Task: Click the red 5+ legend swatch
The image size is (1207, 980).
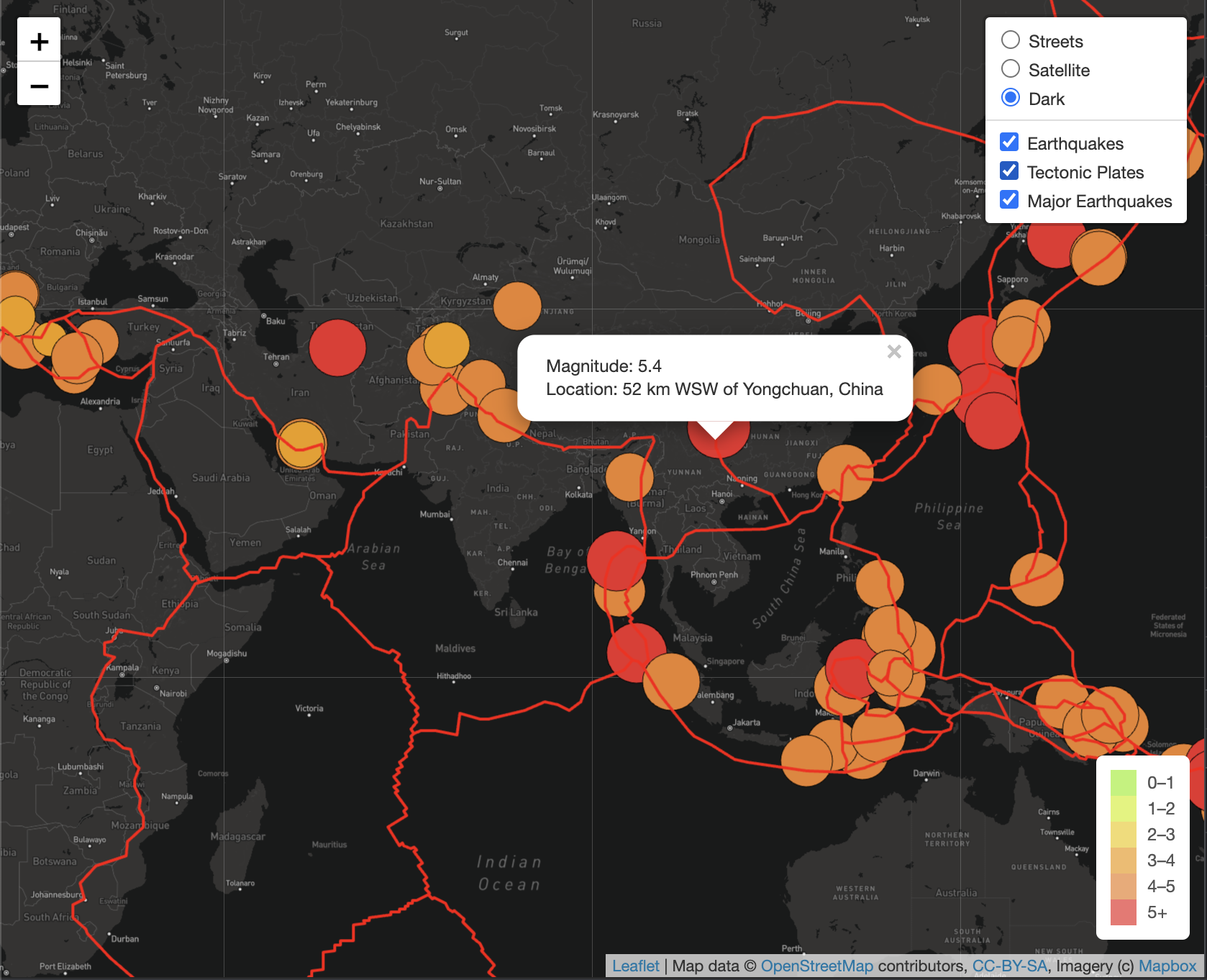Action: coord(1123,912)
